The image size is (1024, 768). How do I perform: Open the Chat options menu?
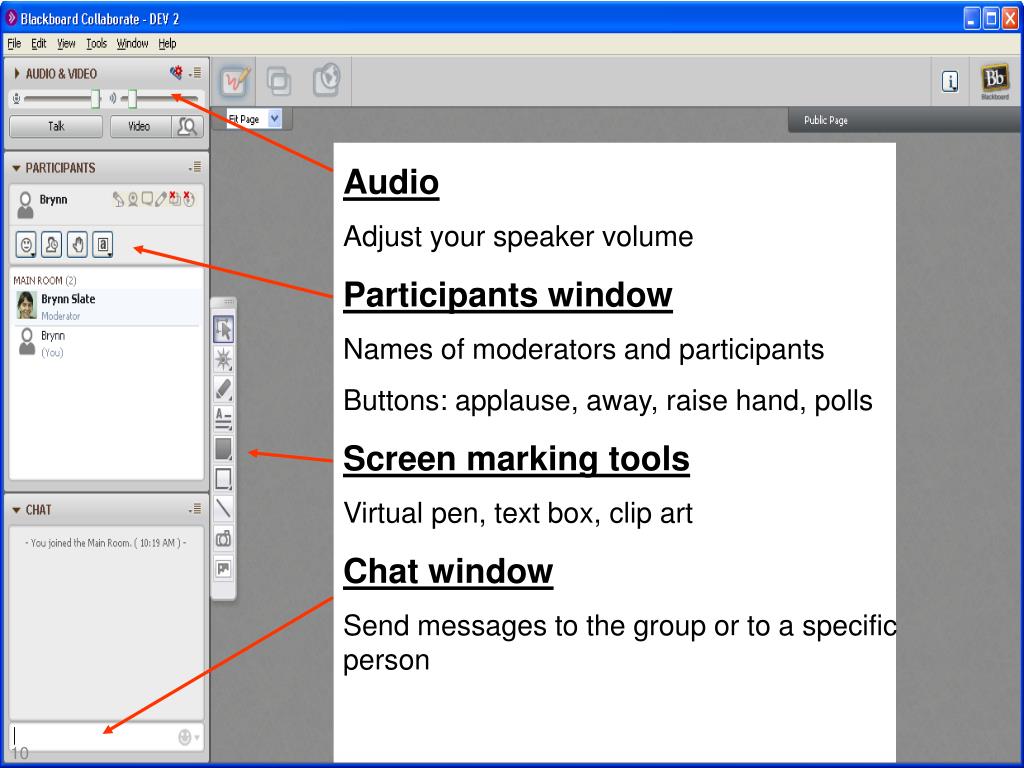tap(195, 509)
